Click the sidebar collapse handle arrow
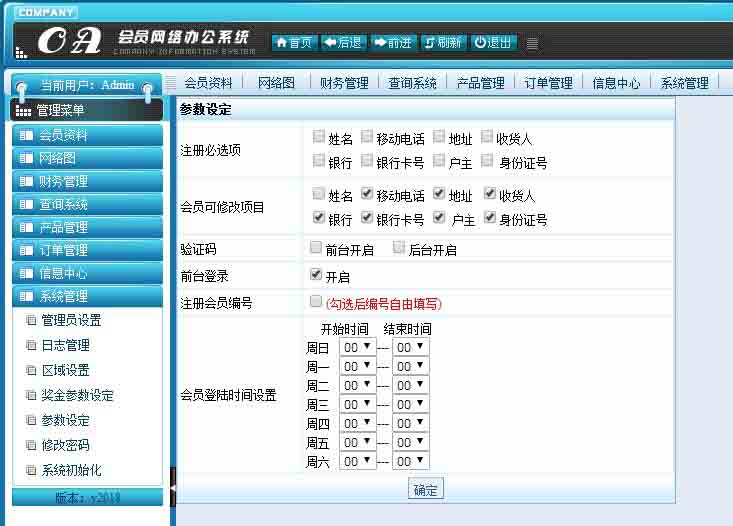 point(173,488)
